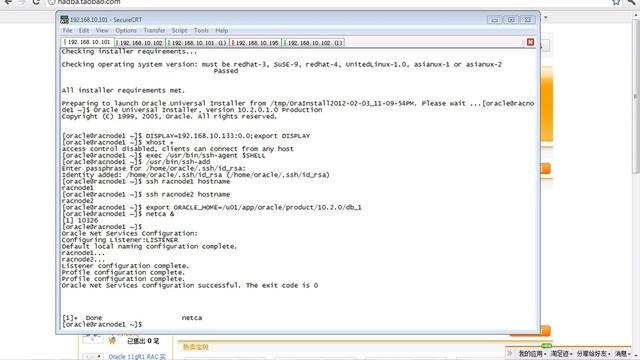The height and width of the screenshot is (360, 640).
Task: Click the browser address bar showing taobao.com
Action: 327,2
